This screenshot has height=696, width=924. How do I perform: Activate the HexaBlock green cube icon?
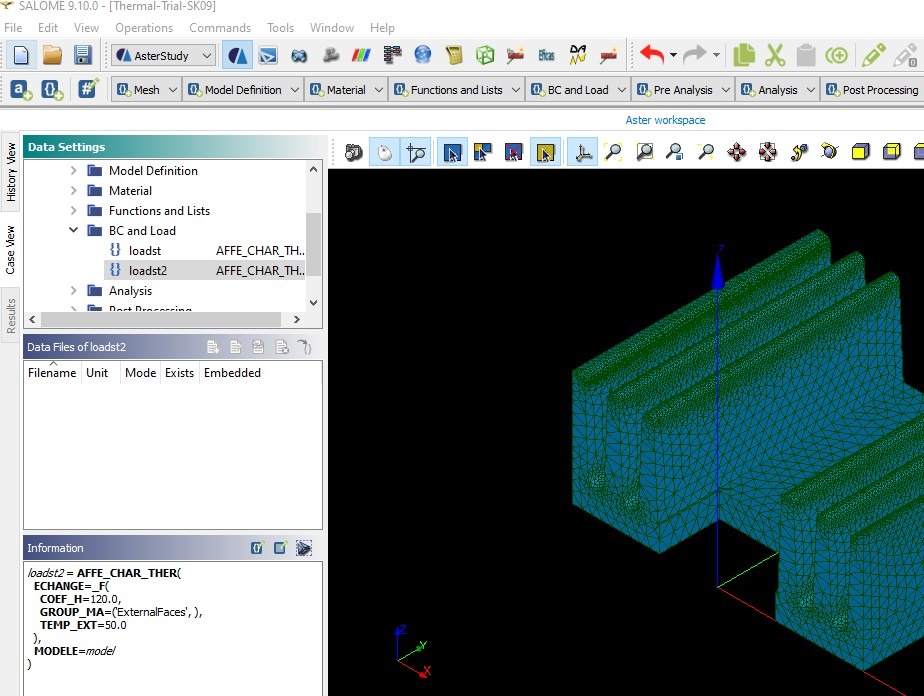tap(484, 55)
